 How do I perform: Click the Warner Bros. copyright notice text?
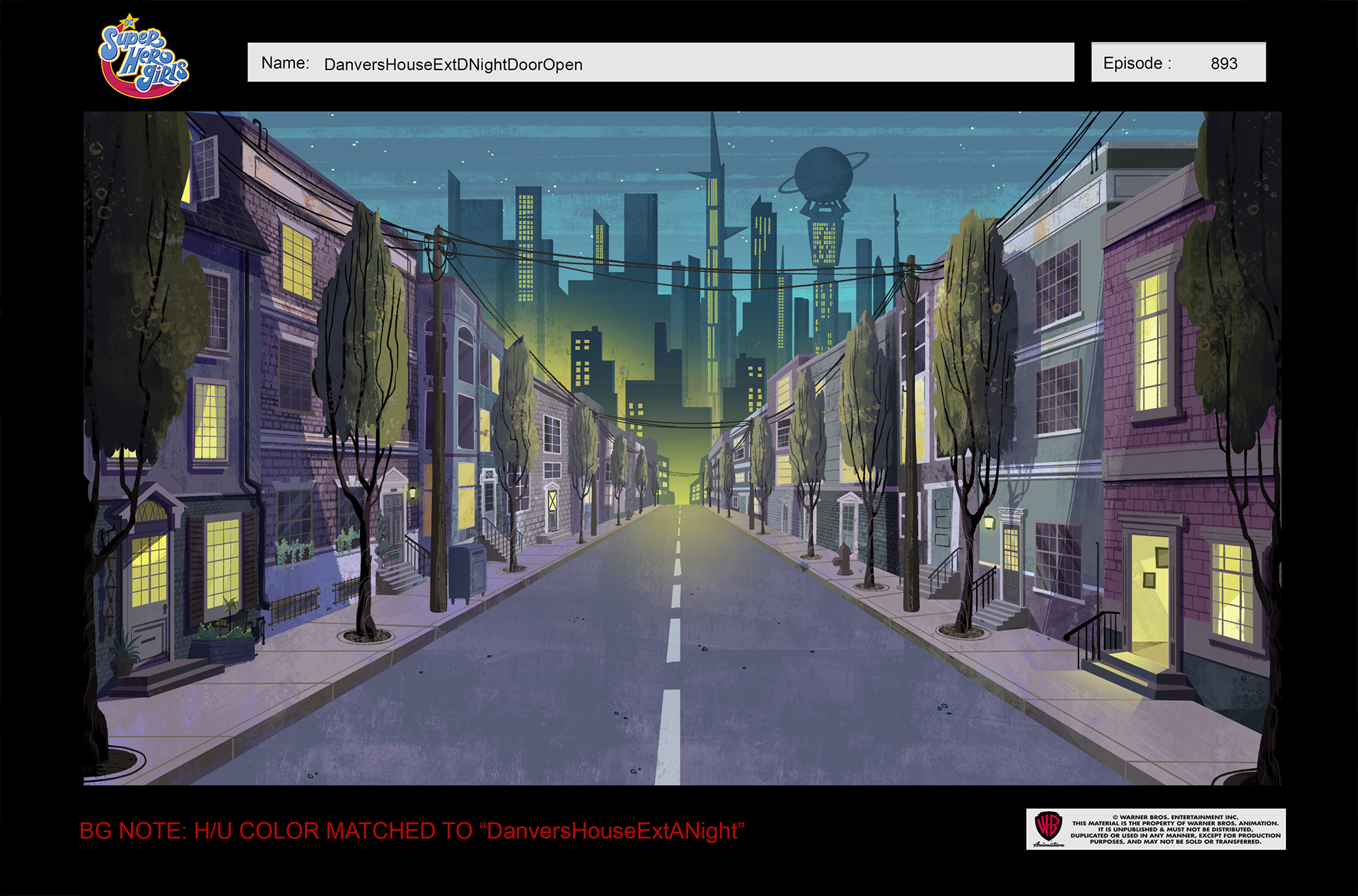[1175, 830]
